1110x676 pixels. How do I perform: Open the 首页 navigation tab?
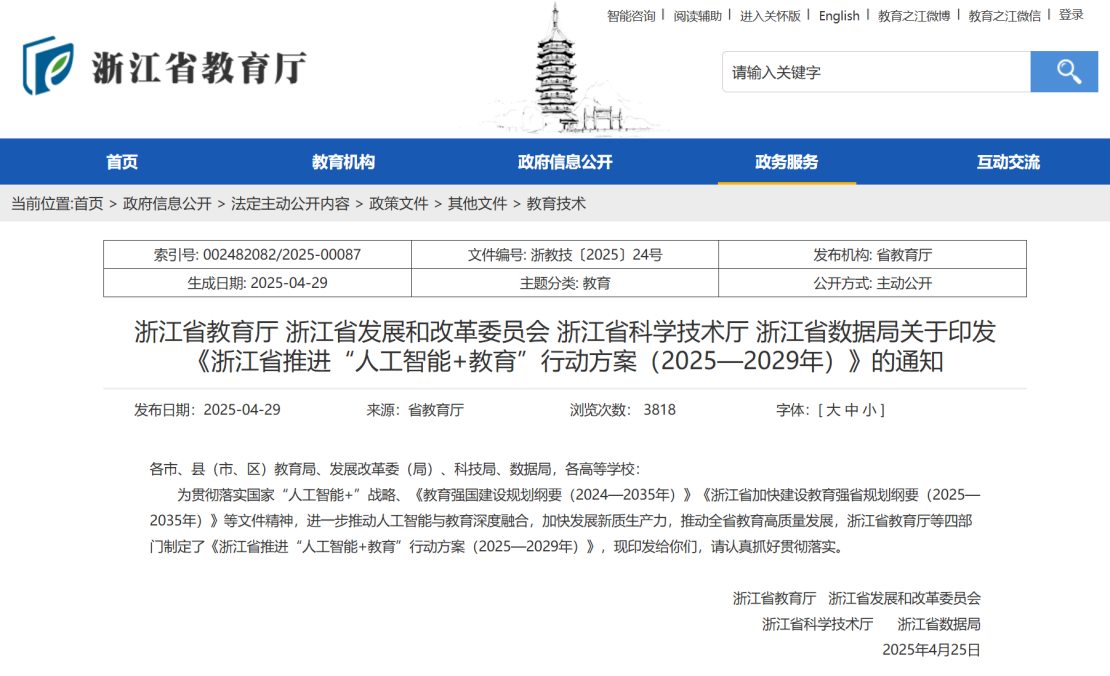pos(122,162)
